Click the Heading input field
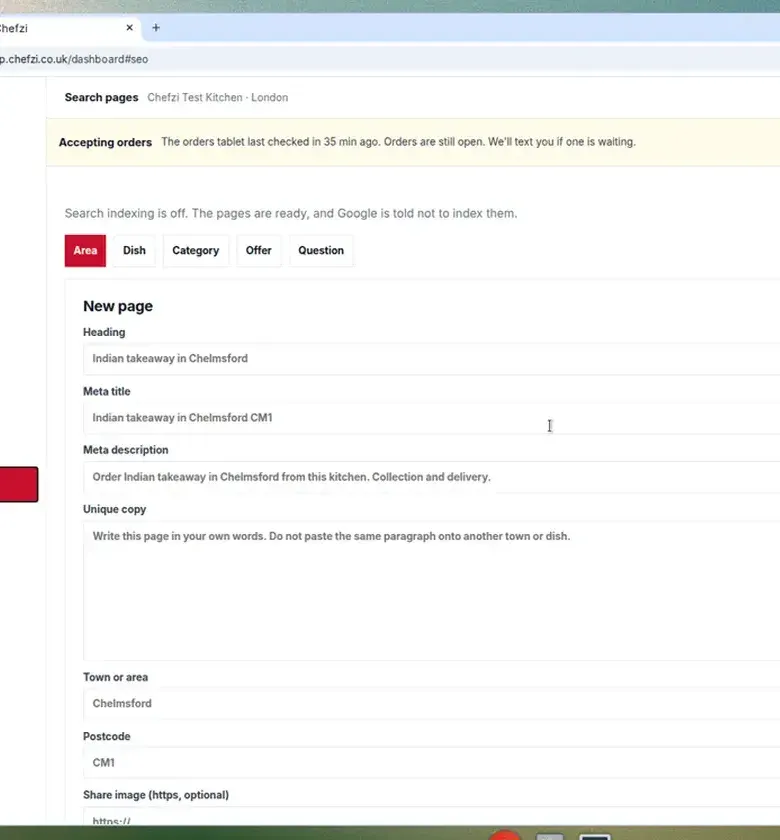 coord(431,358)
